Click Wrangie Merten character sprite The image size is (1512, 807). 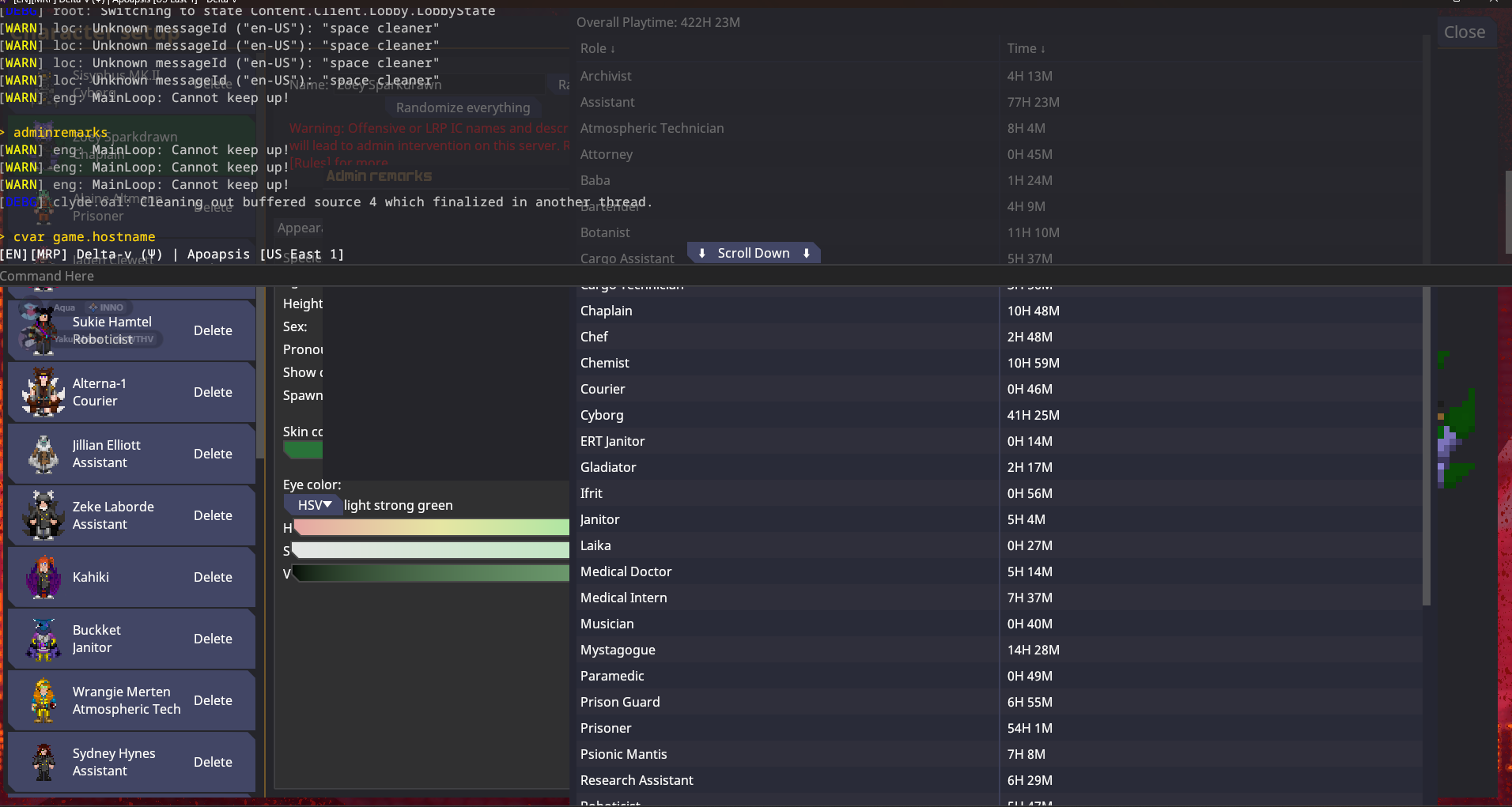(x=43, y=700)
